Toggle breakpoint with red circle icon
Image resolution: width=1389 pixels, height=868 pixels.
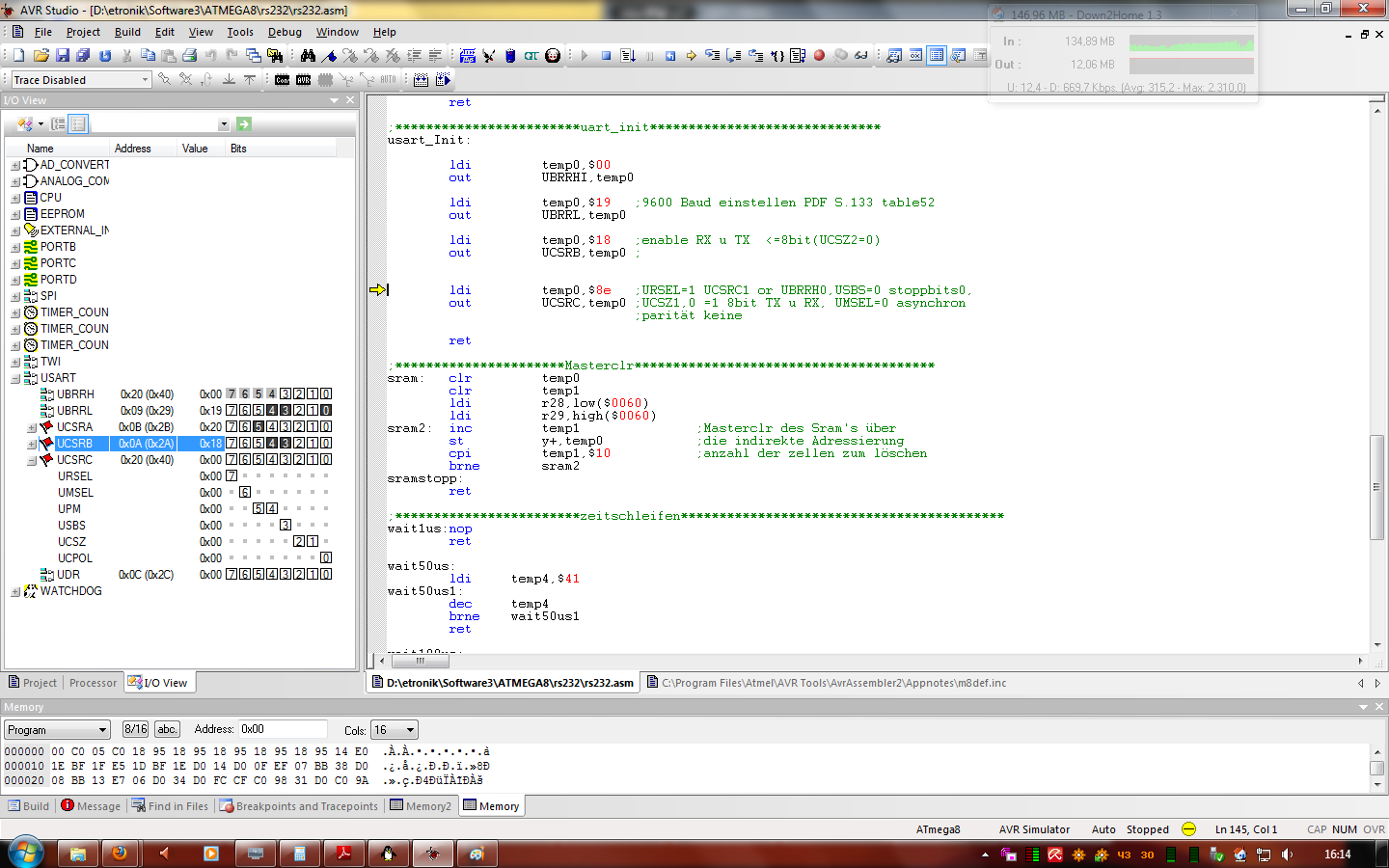pos(819,56)
